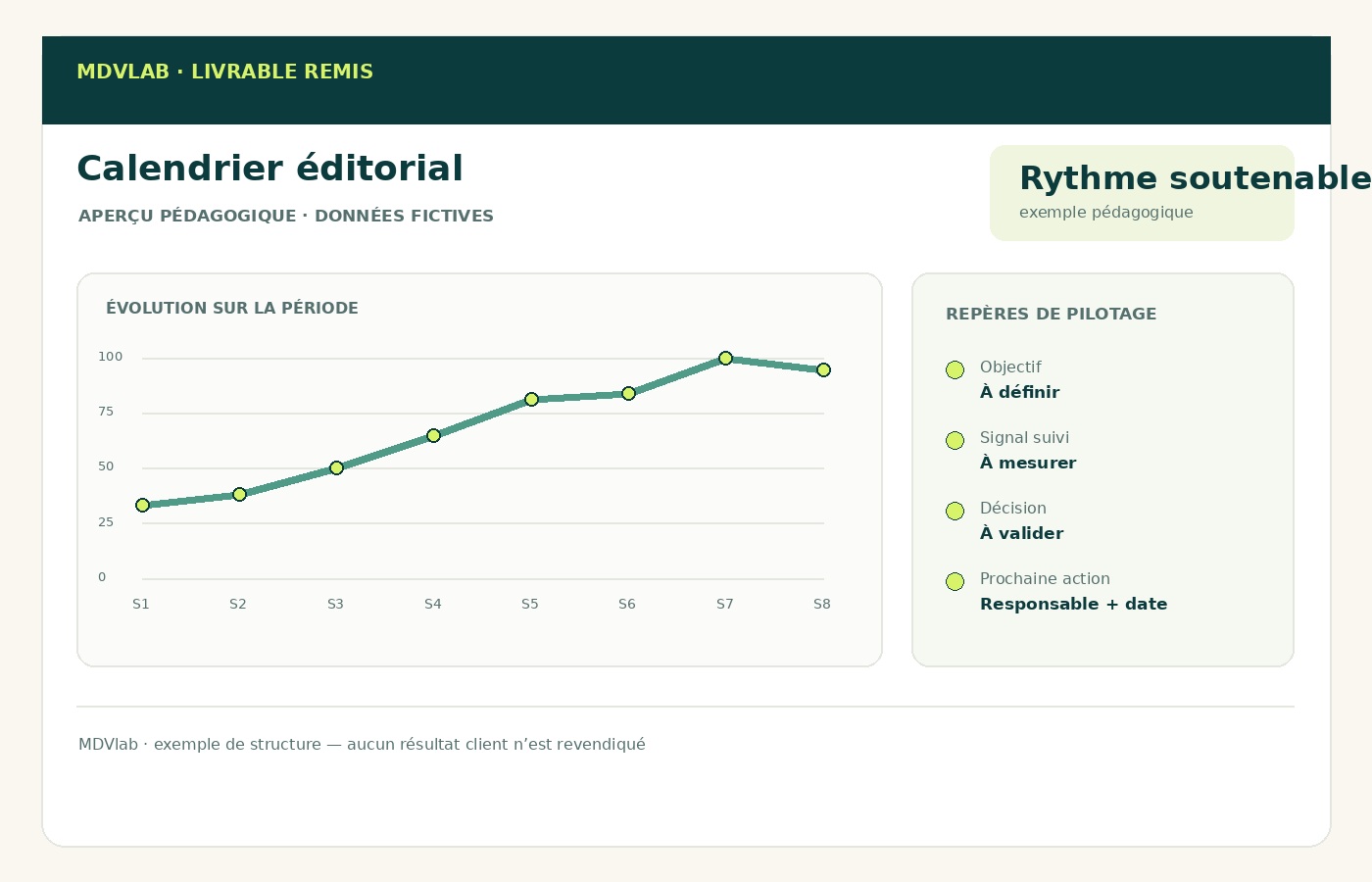Click the bullet dot beside Signal suivi
This screenshot has height=882, width=1372.
click(x=955, y=440)
